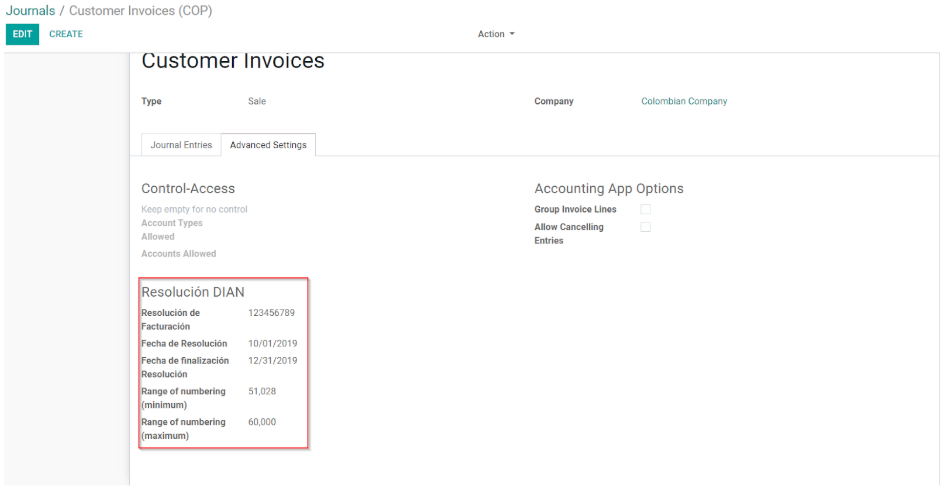Click the Accounts Allowed field label

click(179, 254)
